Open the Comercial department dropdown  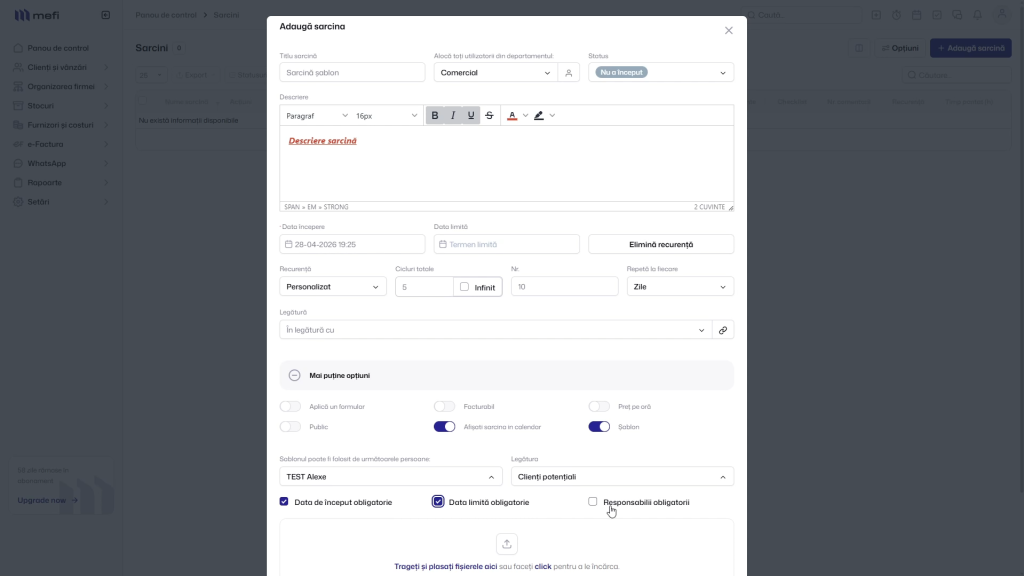tap(496, 72)
